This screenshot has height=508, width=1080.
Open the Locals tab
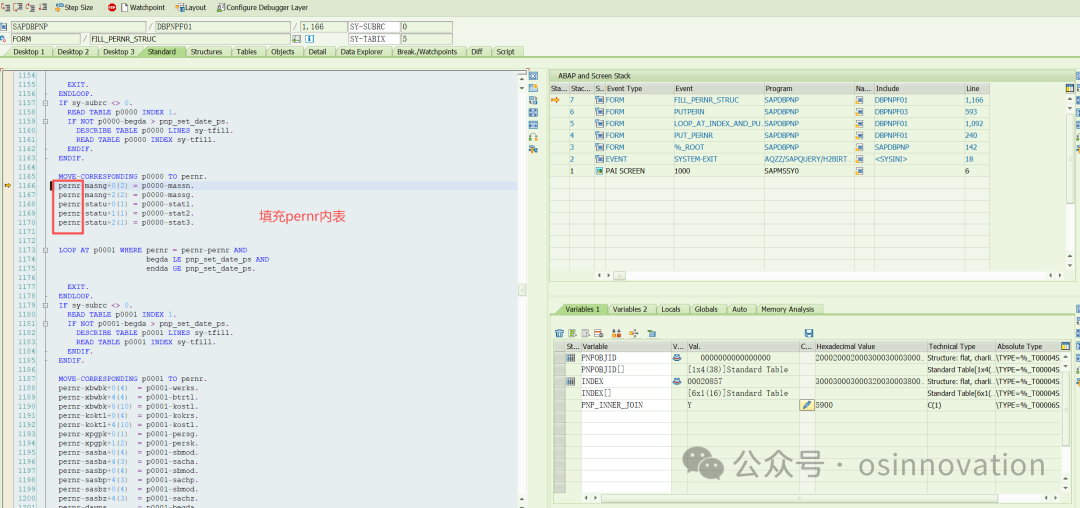tap(671, 309)
